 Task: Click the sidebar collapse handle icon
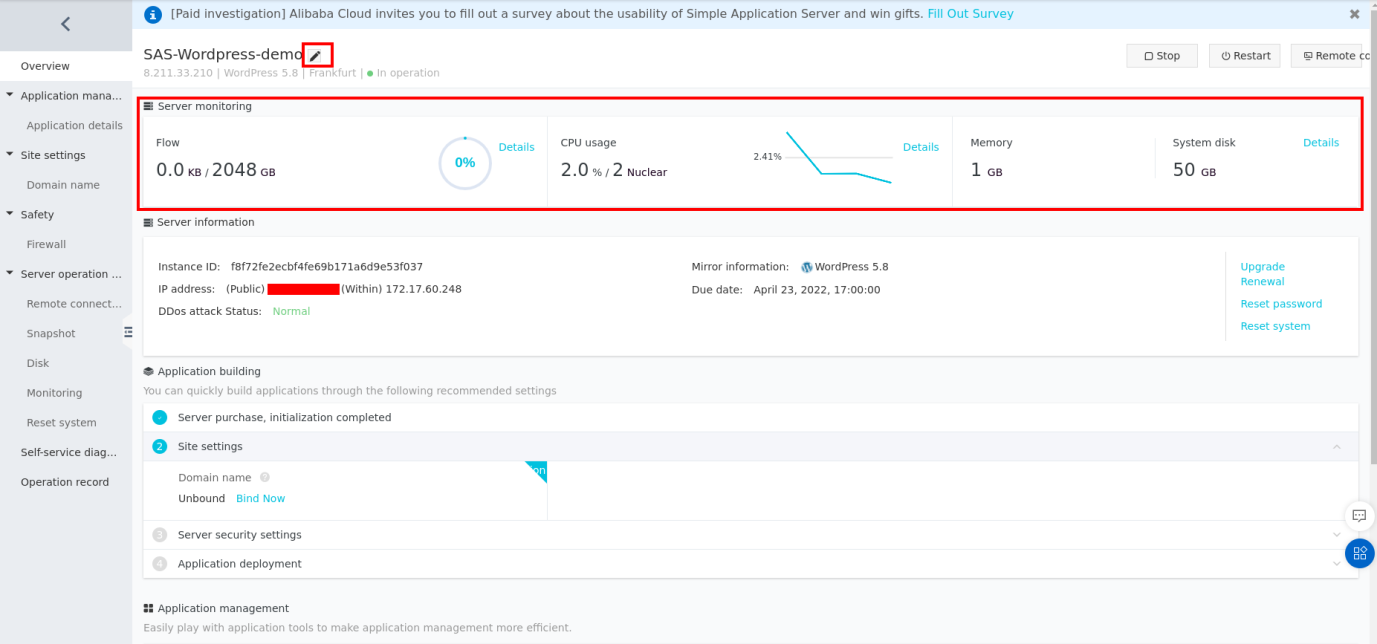tap(127, 331)
